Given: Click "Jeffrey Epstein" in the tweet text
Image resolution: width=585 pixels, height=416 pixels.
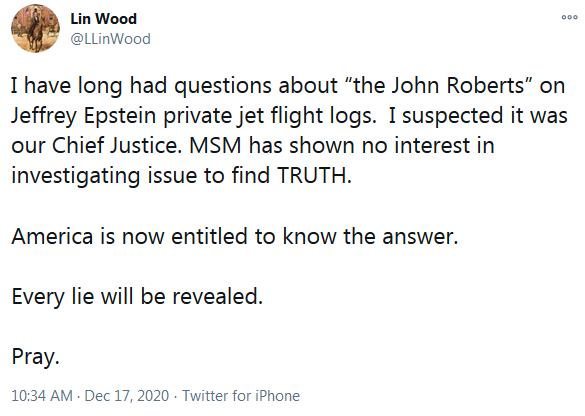Looking at the screenshot, I should (83, 116).
